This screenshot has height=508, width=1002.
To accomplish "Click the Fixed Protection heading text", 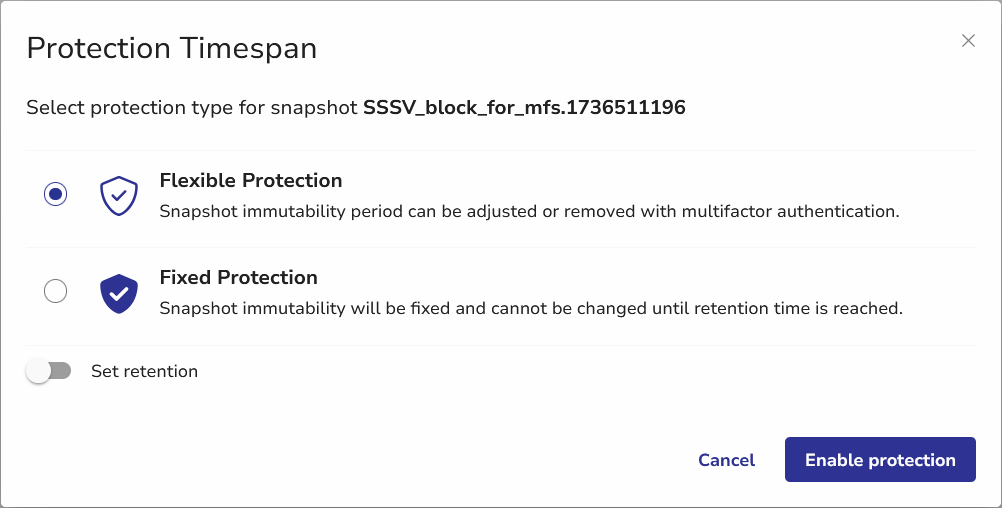I will [x=238, y=278].
